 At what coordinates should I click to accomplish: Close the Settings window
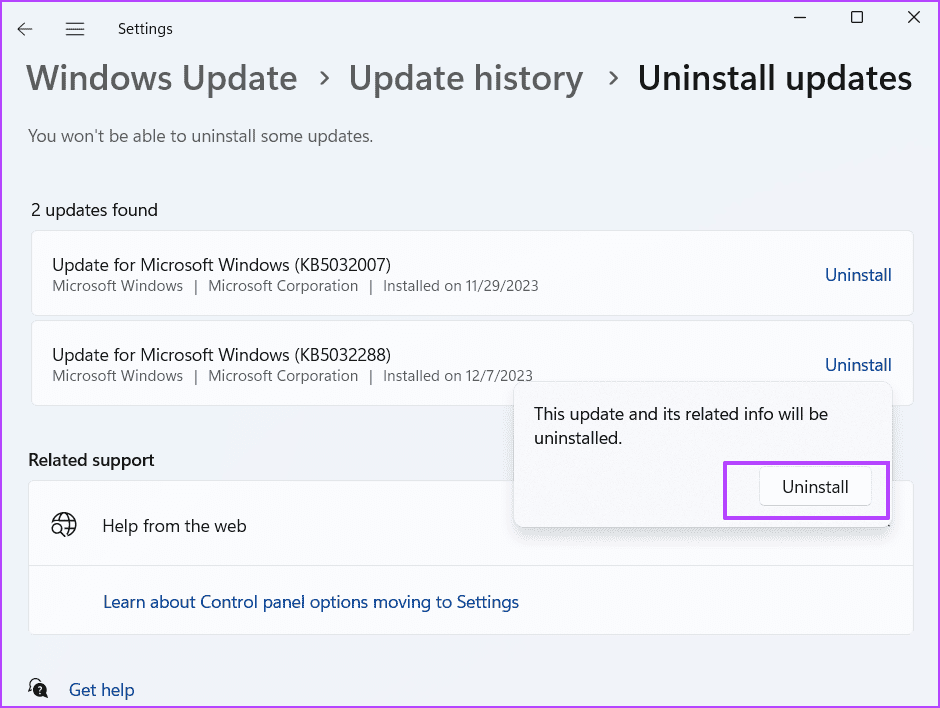(914, 17)
